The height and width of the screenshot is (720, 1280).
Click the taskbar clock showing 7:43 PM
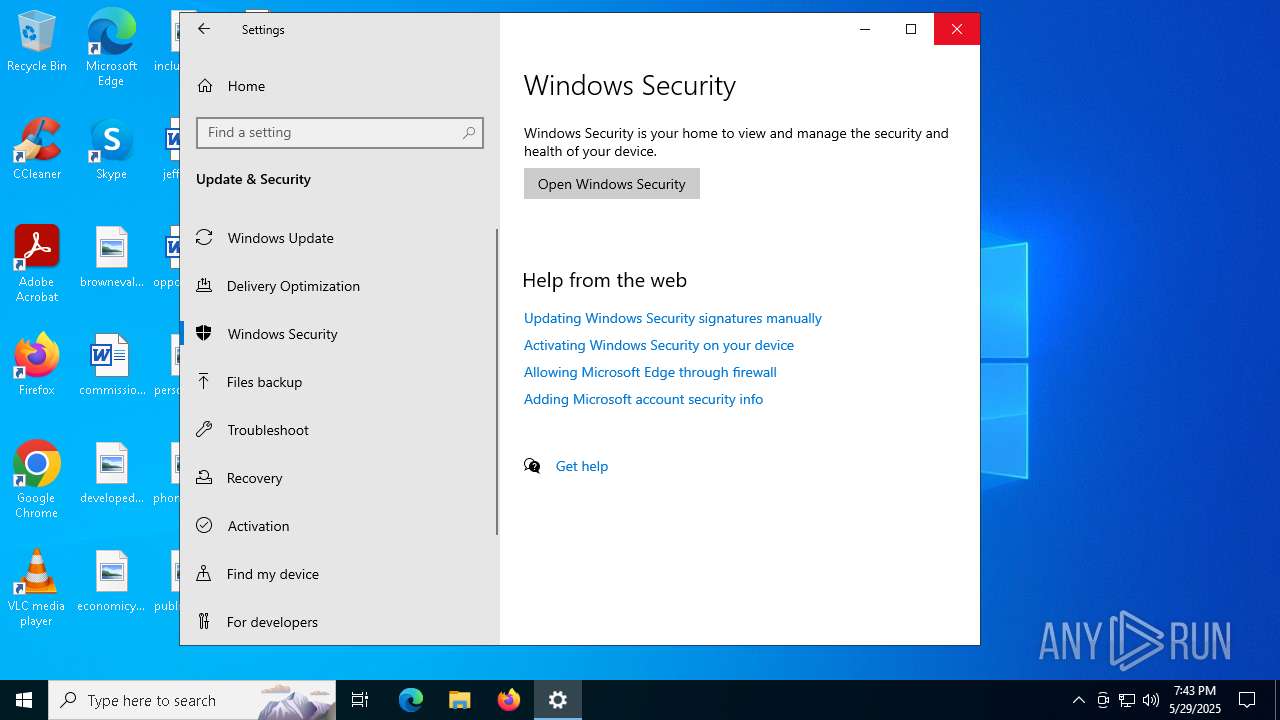(1195, 700)
